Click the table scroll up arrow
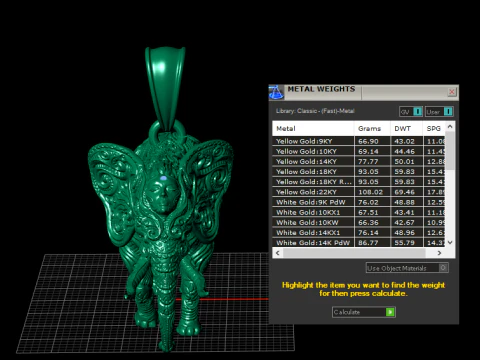 pyautogui.click(x=450, y=127)
